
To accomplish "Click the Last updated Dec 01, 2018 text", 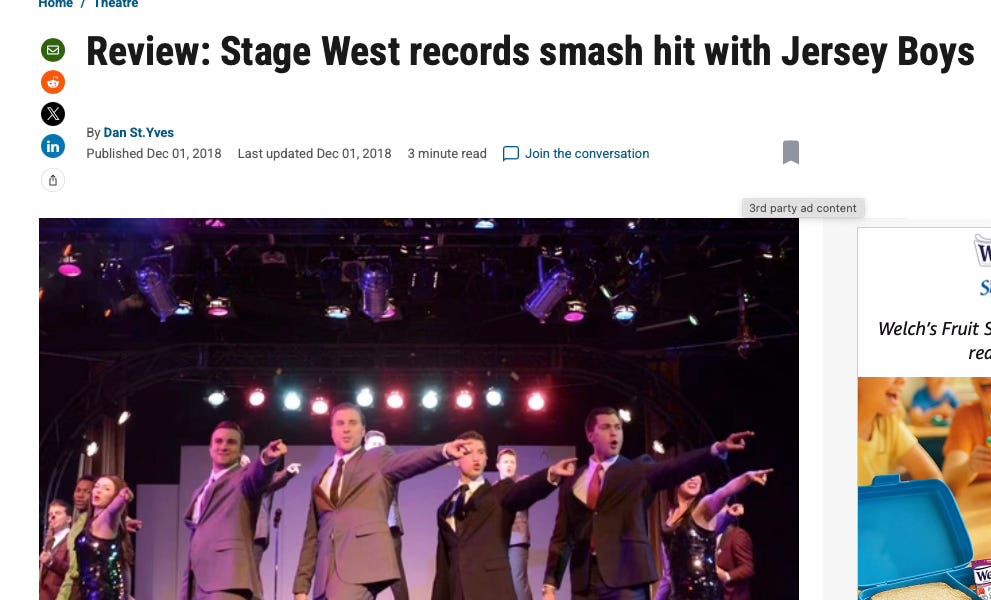I will pos(314,154).
